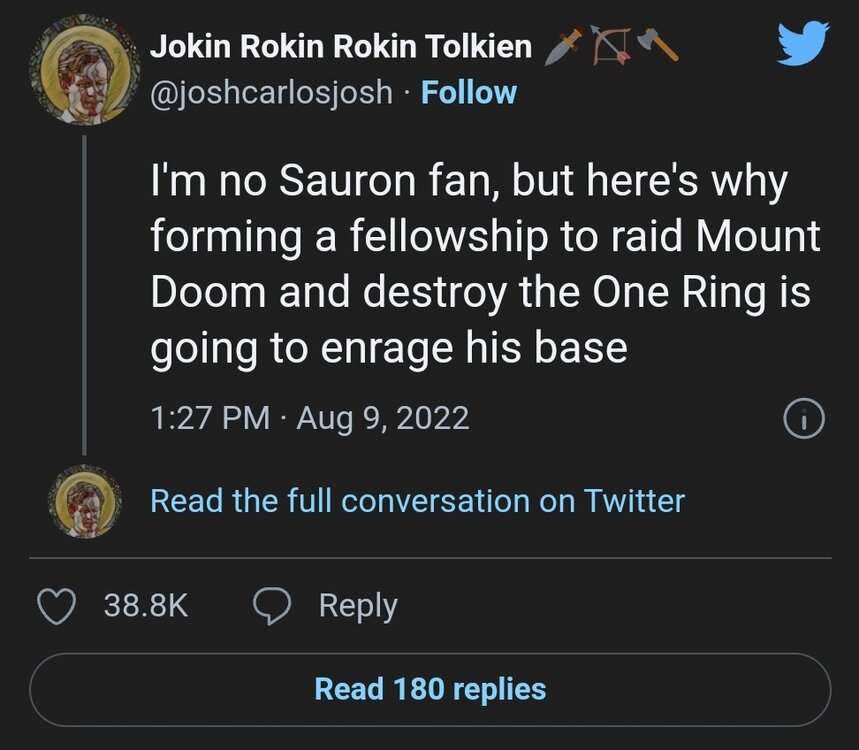Click the Twitter bird logo
The width and height of the screenshot is (859, 750).
coord(803,45)
